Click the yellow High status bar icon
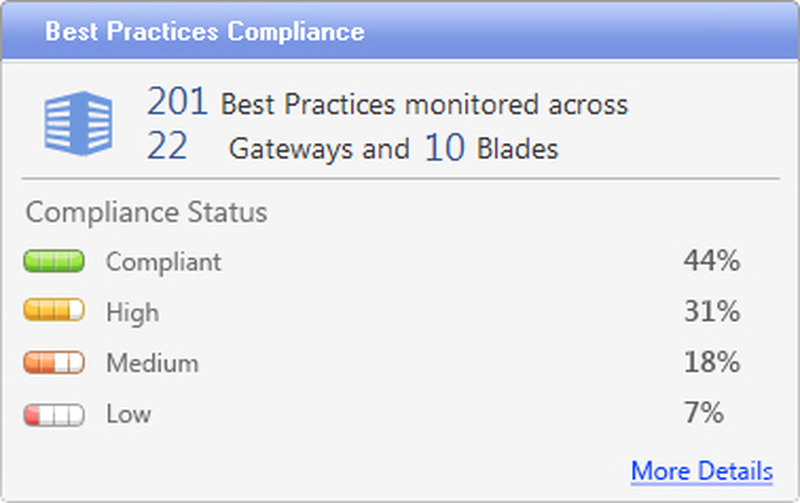 53,312
